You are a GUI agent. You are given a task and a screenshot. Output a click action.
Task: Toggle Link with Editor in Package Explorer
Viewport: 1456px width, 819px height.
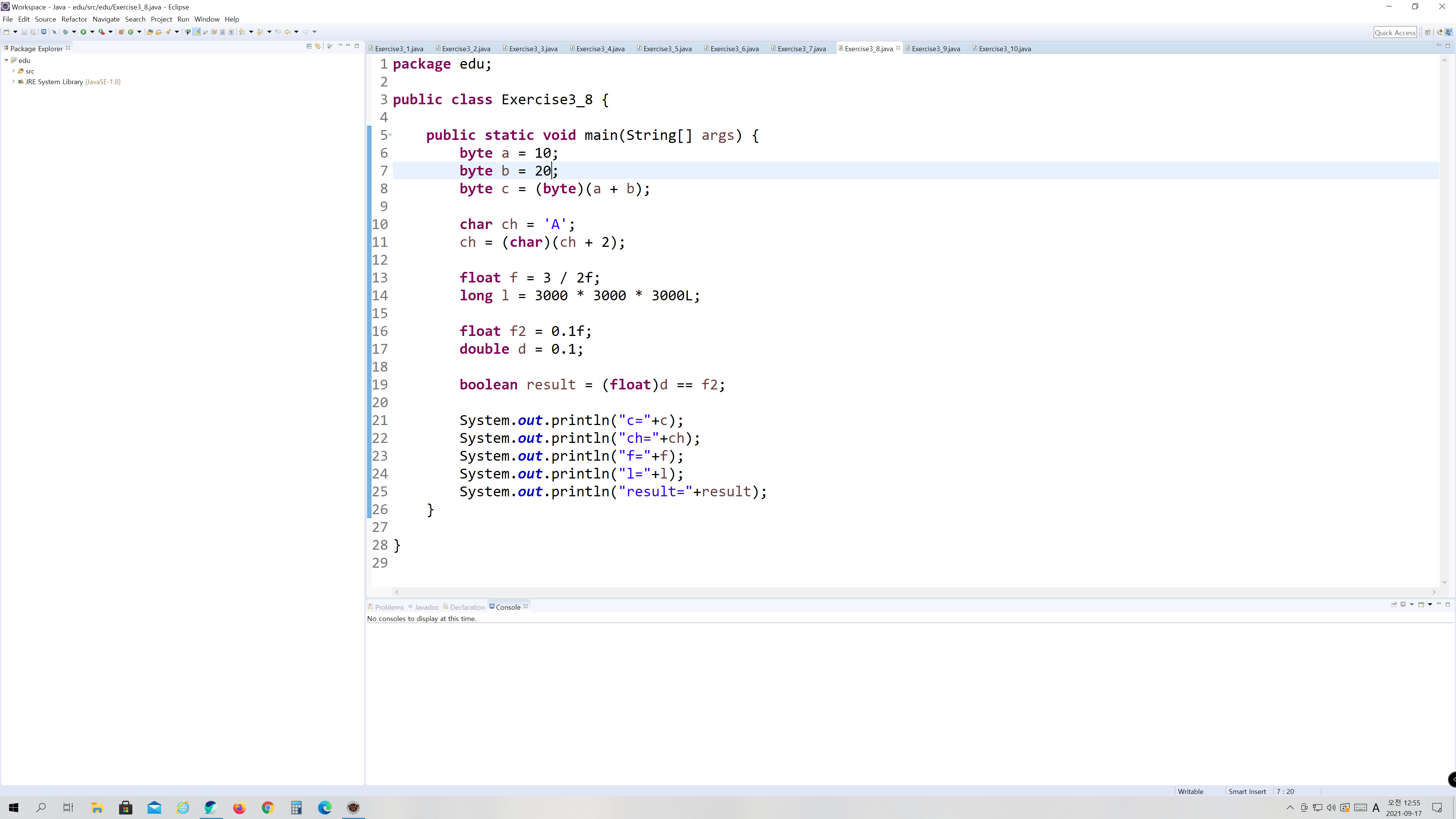pyautogui.click(x=318, y=46)
